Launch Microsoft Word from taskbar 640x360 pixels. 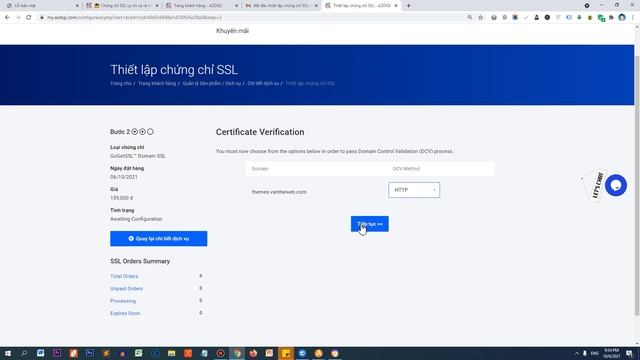coord(40,353)
